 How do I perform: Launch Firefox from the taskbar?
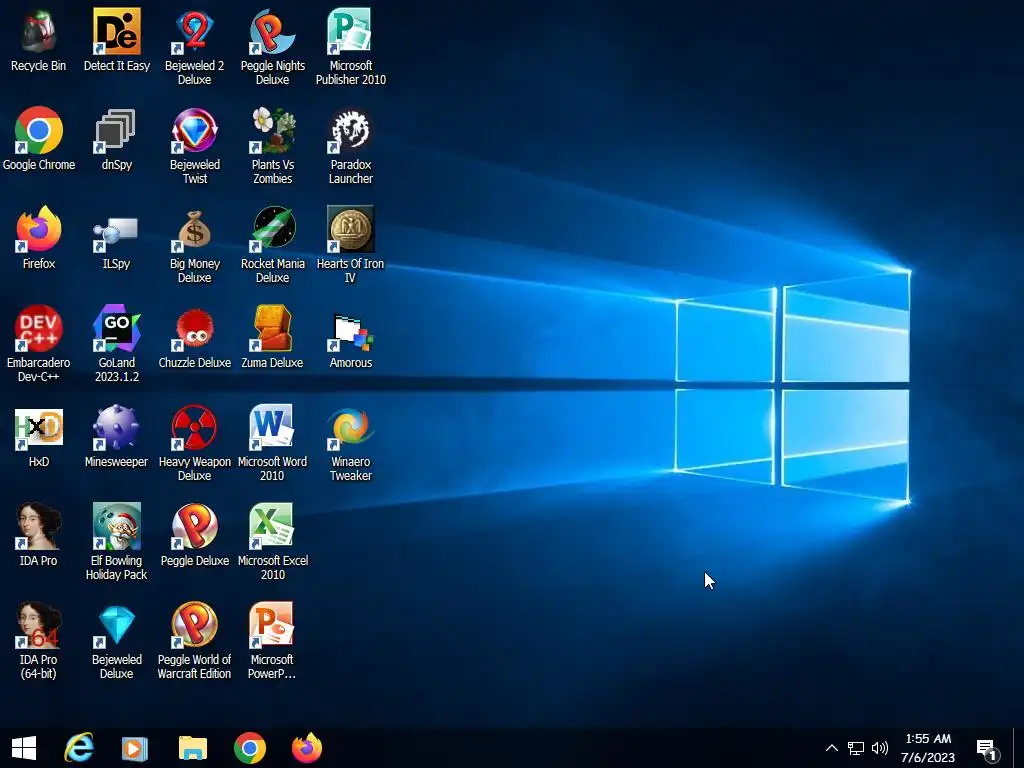pos(307,748)
